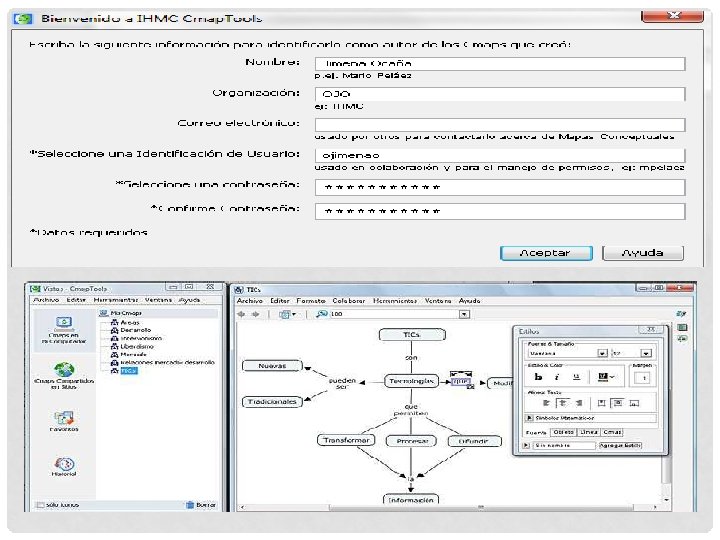Select the Nuevas concept node
720x540 pixels.
[x=272, y=366]
